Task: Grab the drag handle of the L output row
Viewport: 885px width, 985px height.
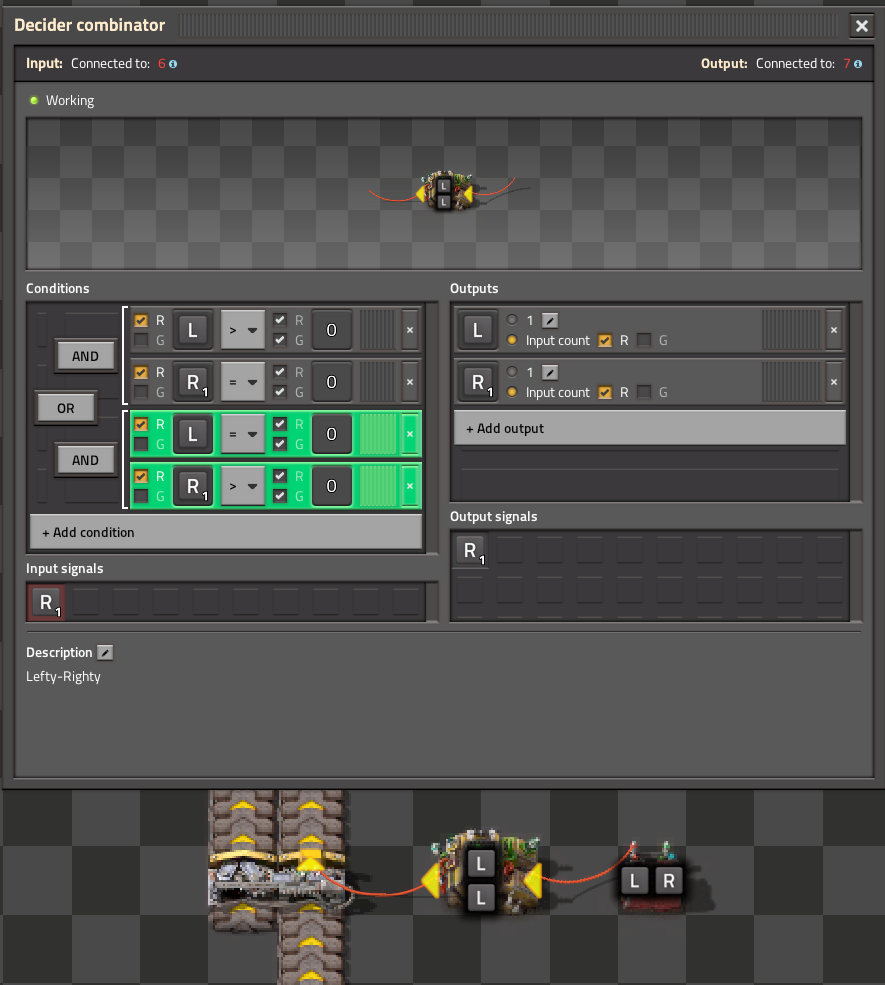Action: pos(791,330)
